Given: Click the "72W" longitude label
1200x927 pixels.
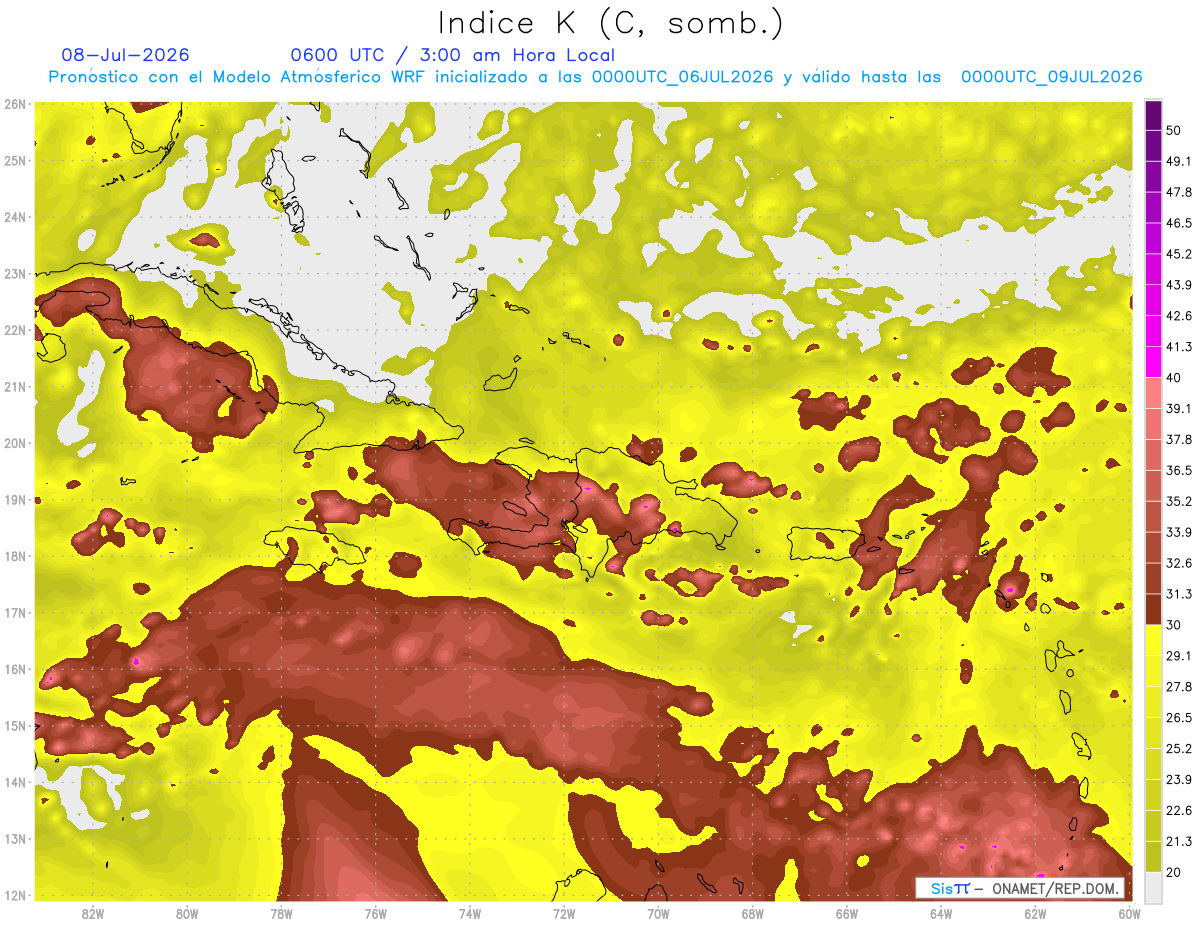Looking at the screenshot, I should [564, 913].
